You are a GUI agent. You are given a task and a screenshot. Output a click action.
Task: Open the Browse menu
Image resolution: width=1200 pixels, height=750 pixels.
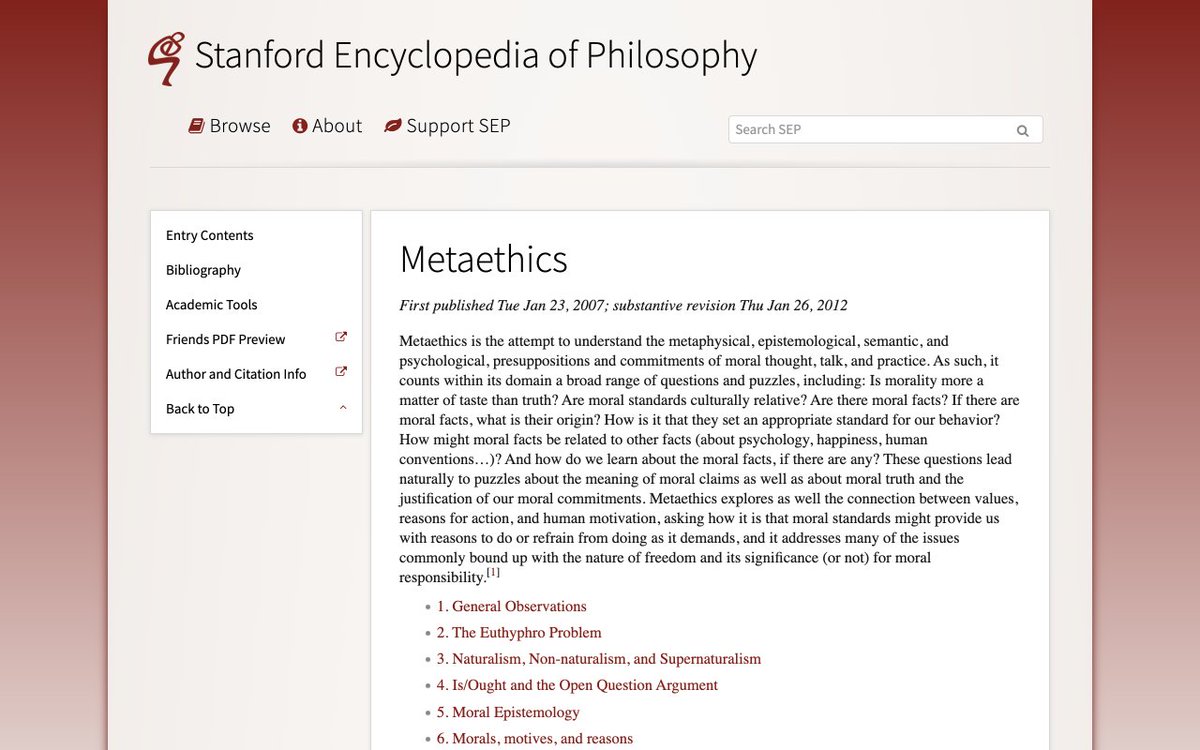pyautogui.click(x=230, y=126)
